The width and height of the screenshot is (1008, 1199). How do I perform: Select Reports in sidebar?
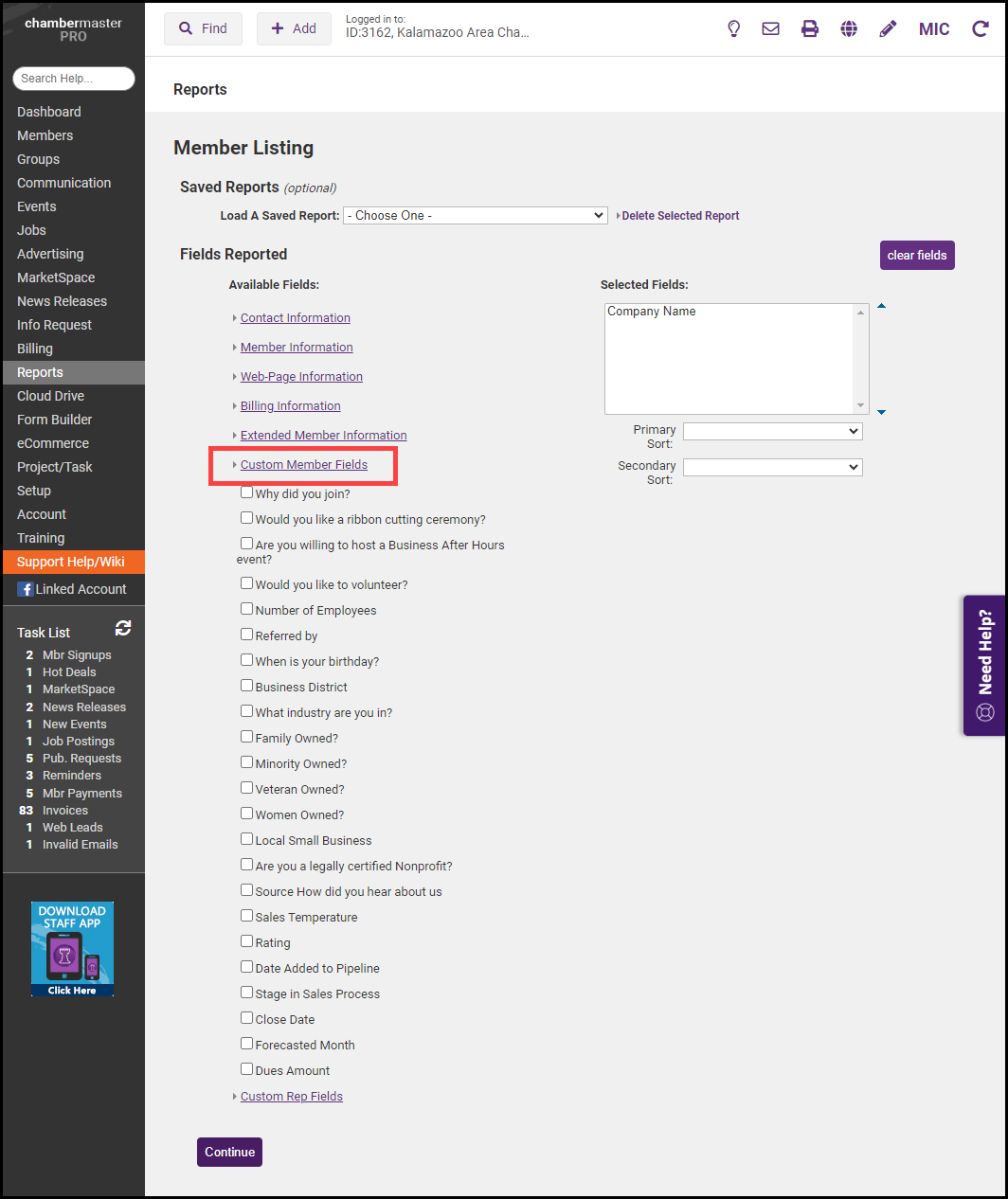(x=73, y=372)
